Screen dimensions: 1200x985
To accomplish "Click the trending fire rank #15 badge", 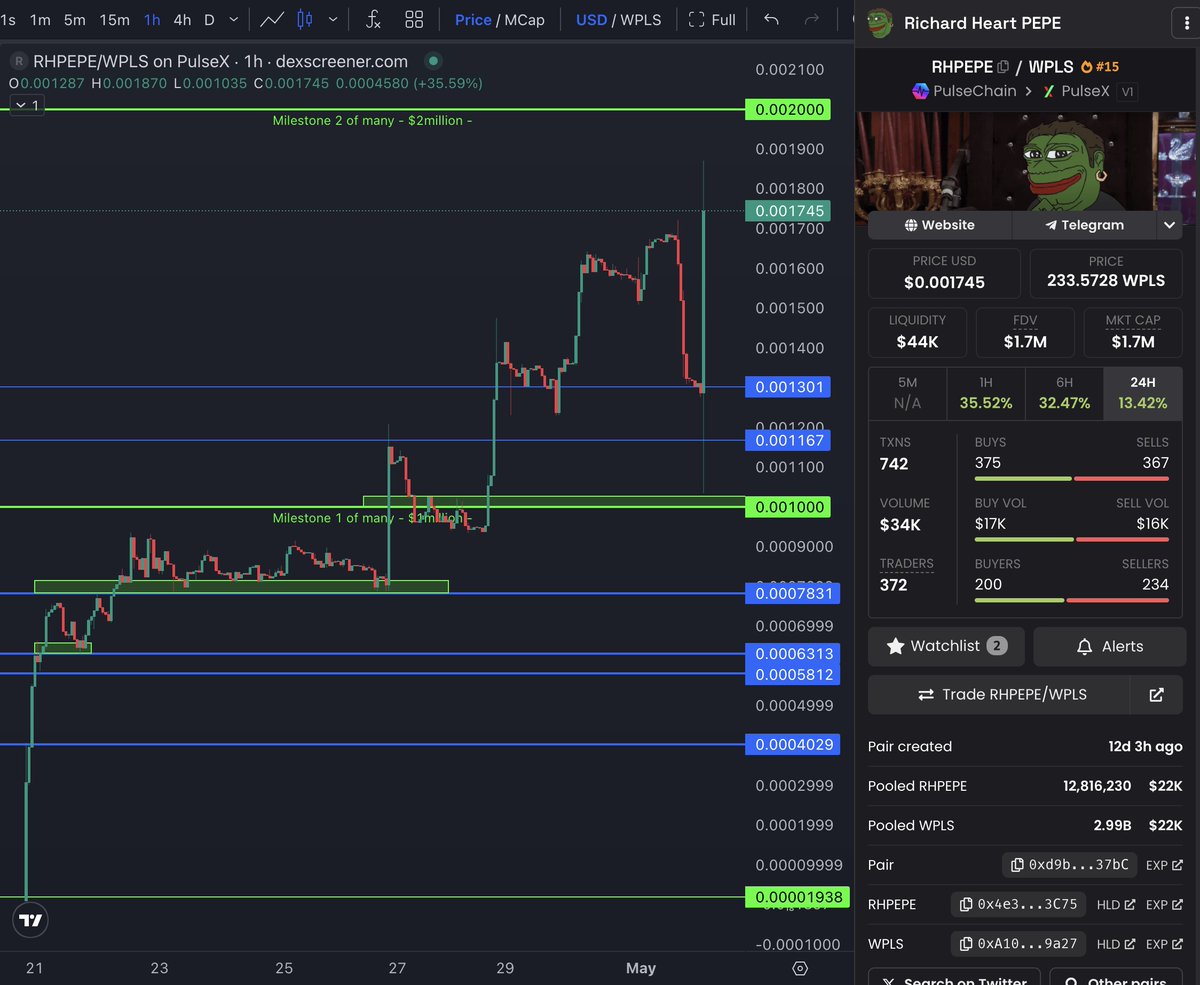I will pyautogui.click(x=1100, y=67).
